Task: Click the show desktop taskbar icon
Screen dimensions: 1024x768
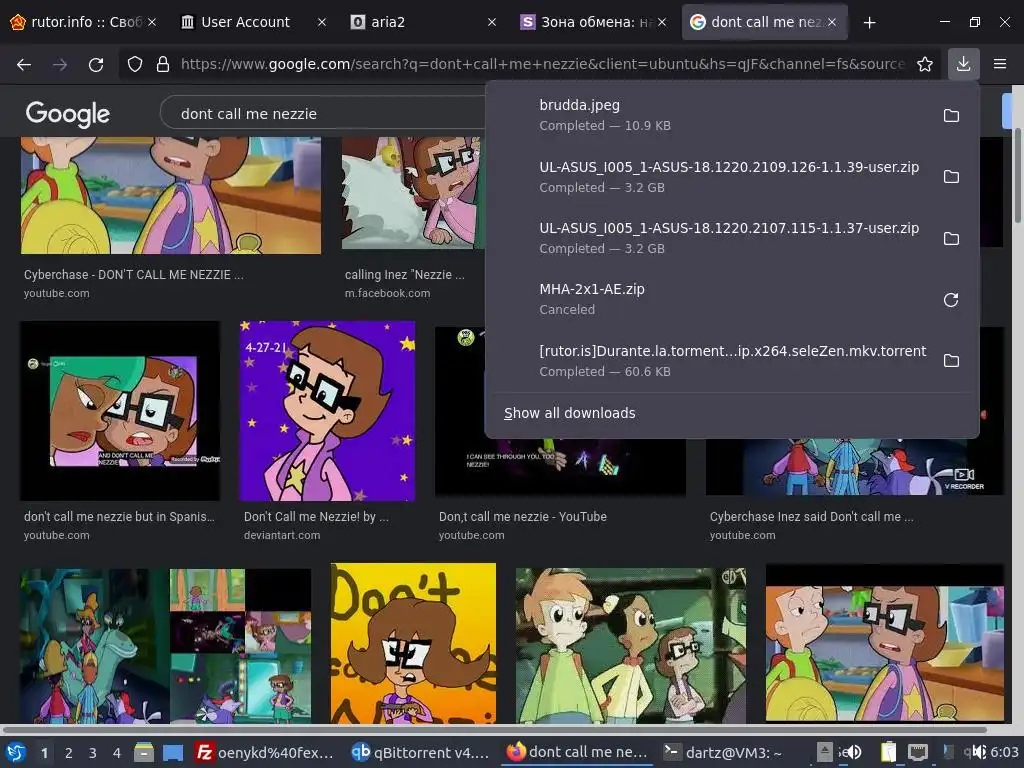Action: [x=173, y=753]
